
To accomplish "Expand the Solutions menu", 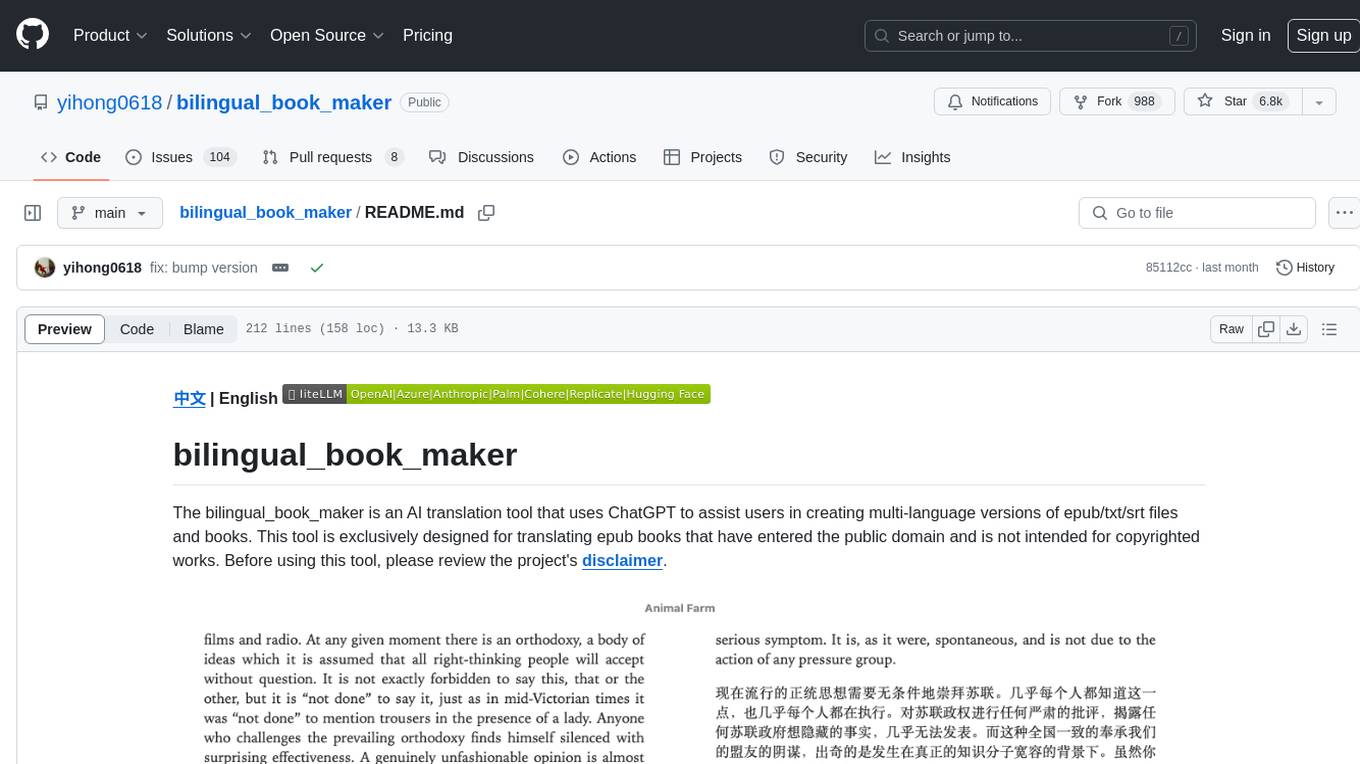I will point(207,35).
